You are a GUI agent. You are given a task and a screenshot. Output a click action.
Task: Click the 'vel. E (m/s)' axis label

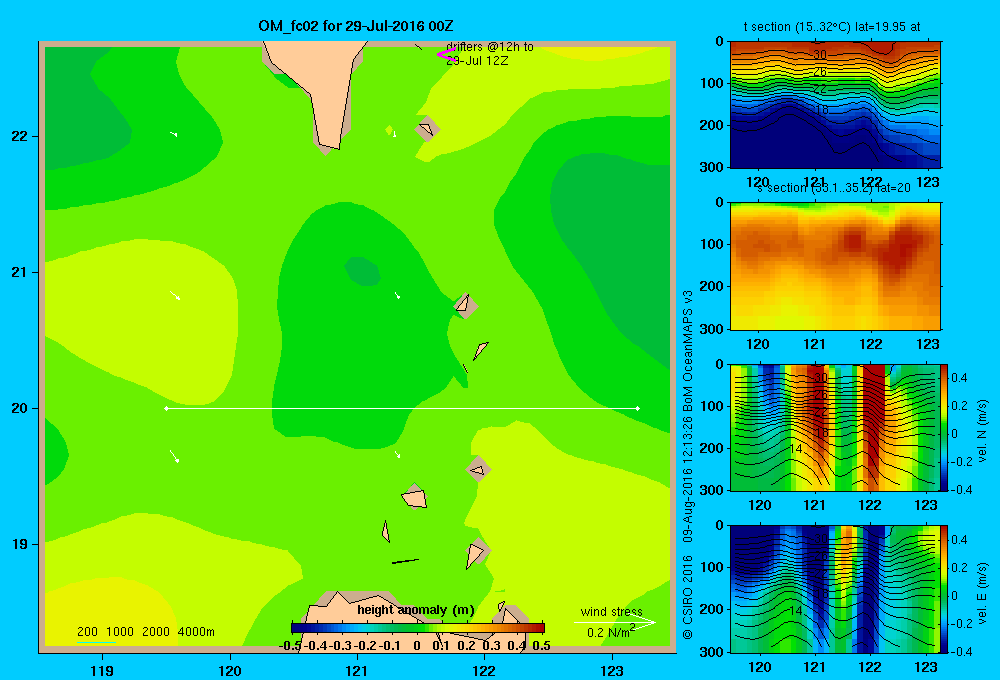(983, 593)
